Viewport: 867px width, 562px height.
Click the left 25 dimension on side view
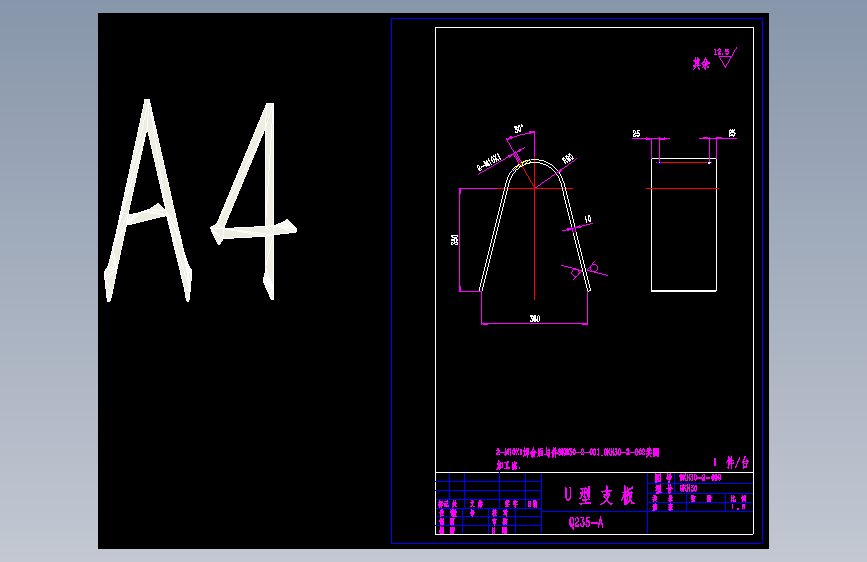[x=636, y=133]
